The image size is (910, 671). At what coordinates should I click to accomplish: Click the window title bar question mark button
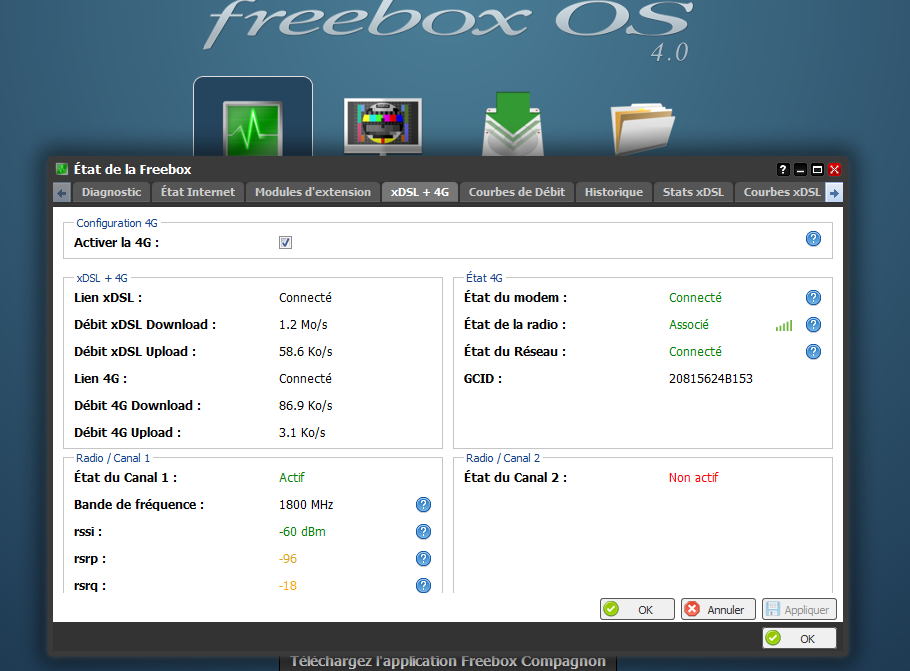click(783, 169)
